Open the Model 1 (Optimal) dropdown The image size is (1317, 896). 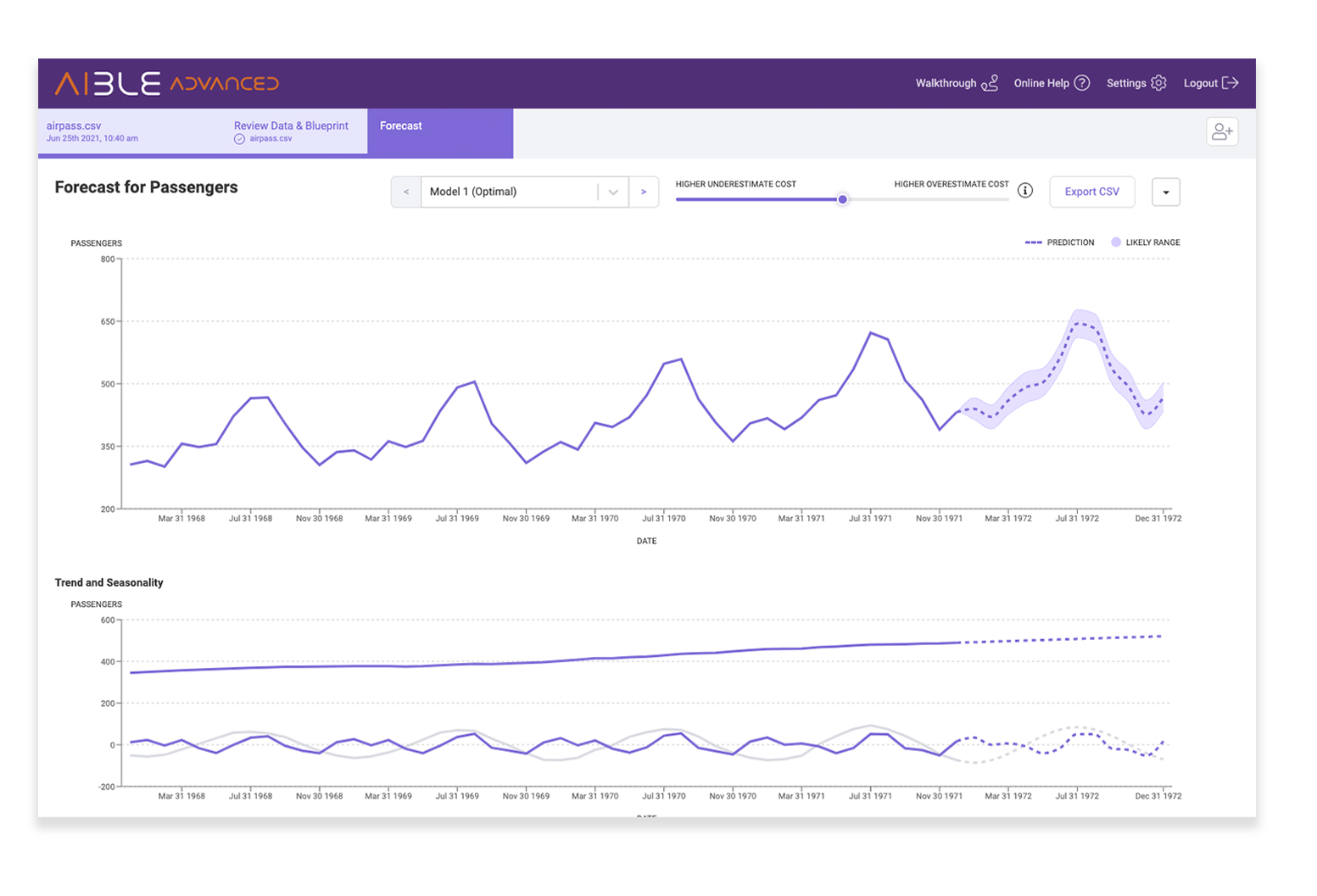click(x=524, y=192)
